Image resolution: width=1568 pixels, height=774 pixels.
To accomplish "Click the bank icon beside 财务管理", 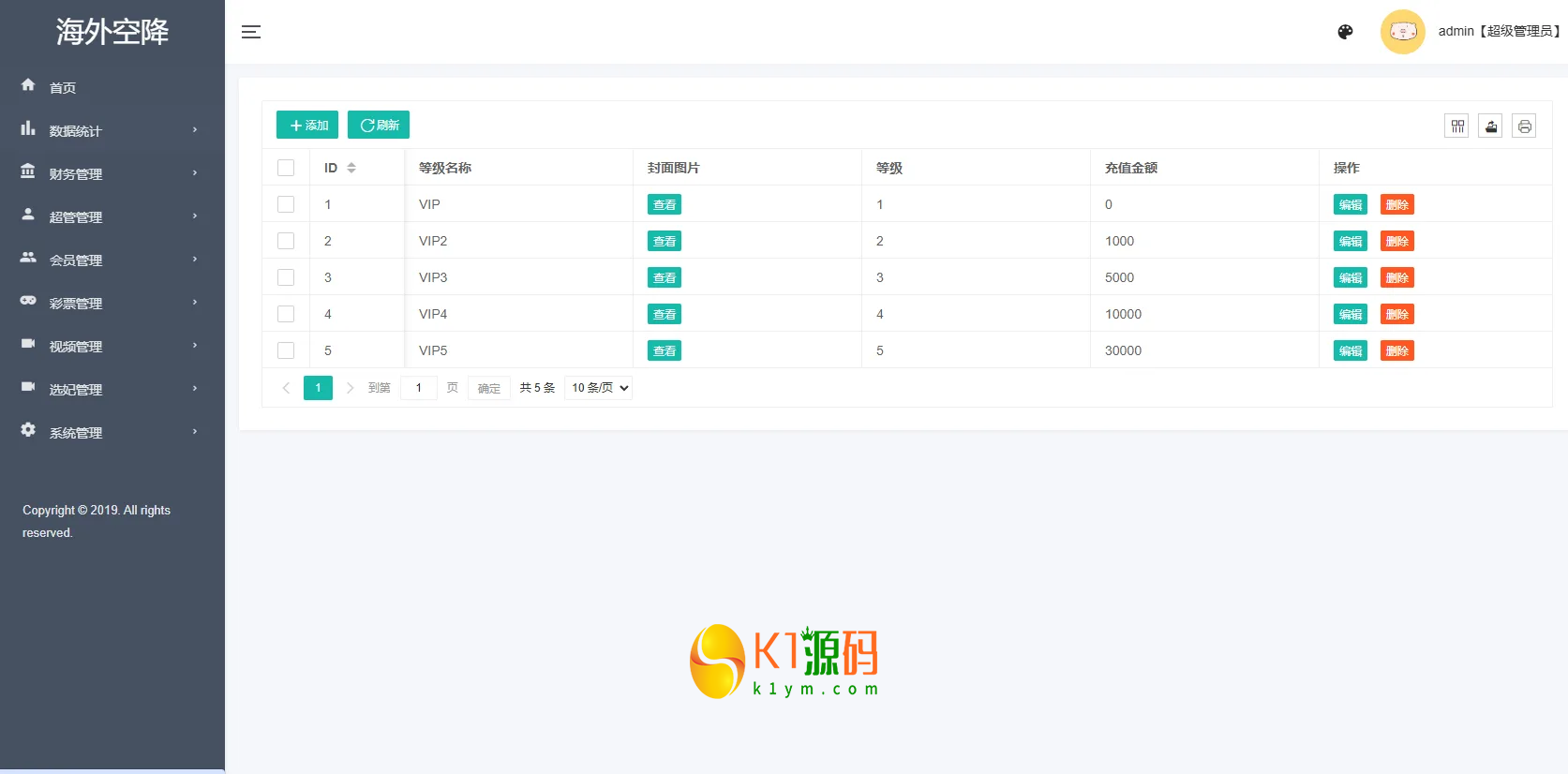I will [x=28, y=171].
